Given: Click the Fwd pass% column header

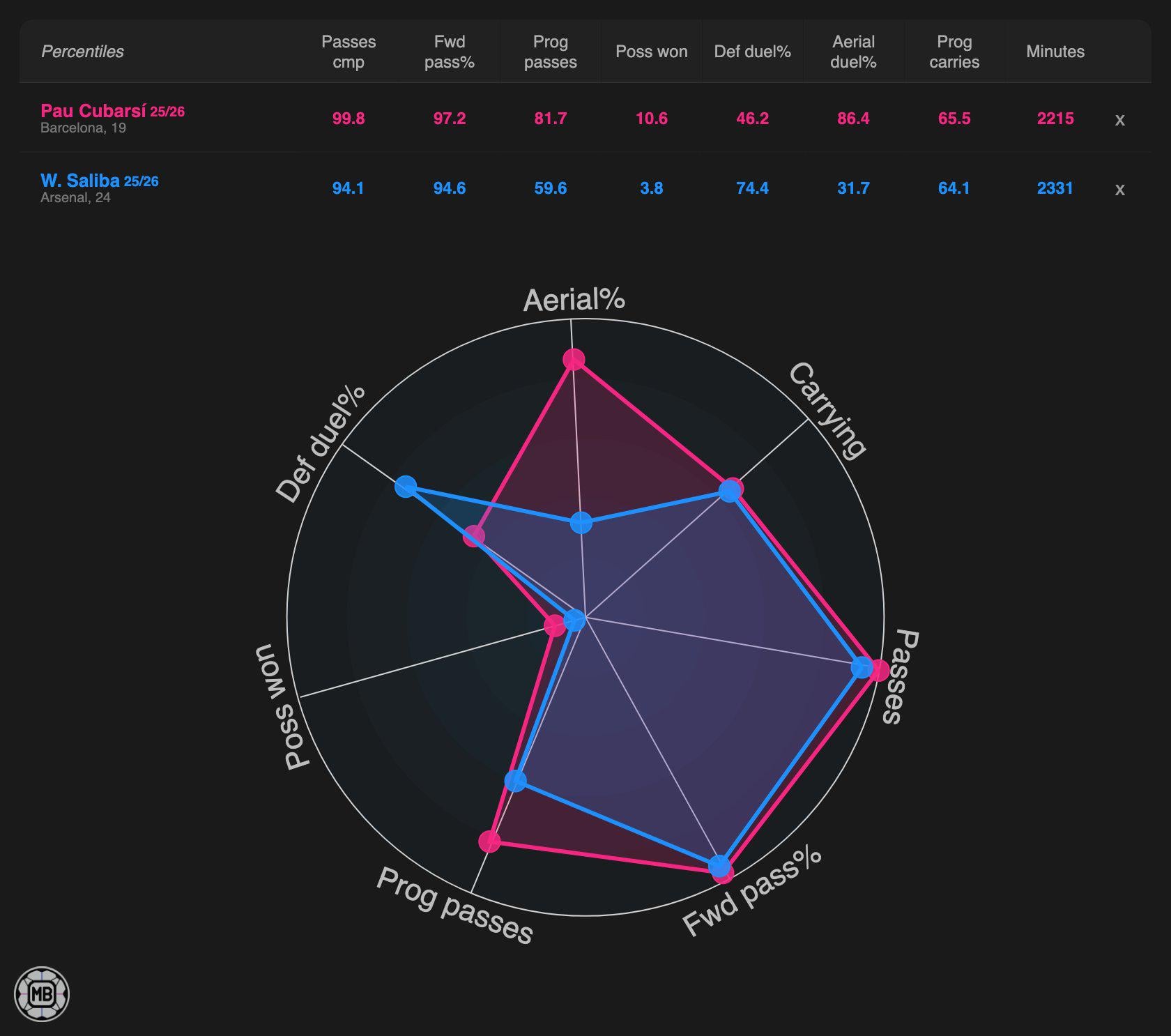Looking at the screenshot, I should 450,52.
